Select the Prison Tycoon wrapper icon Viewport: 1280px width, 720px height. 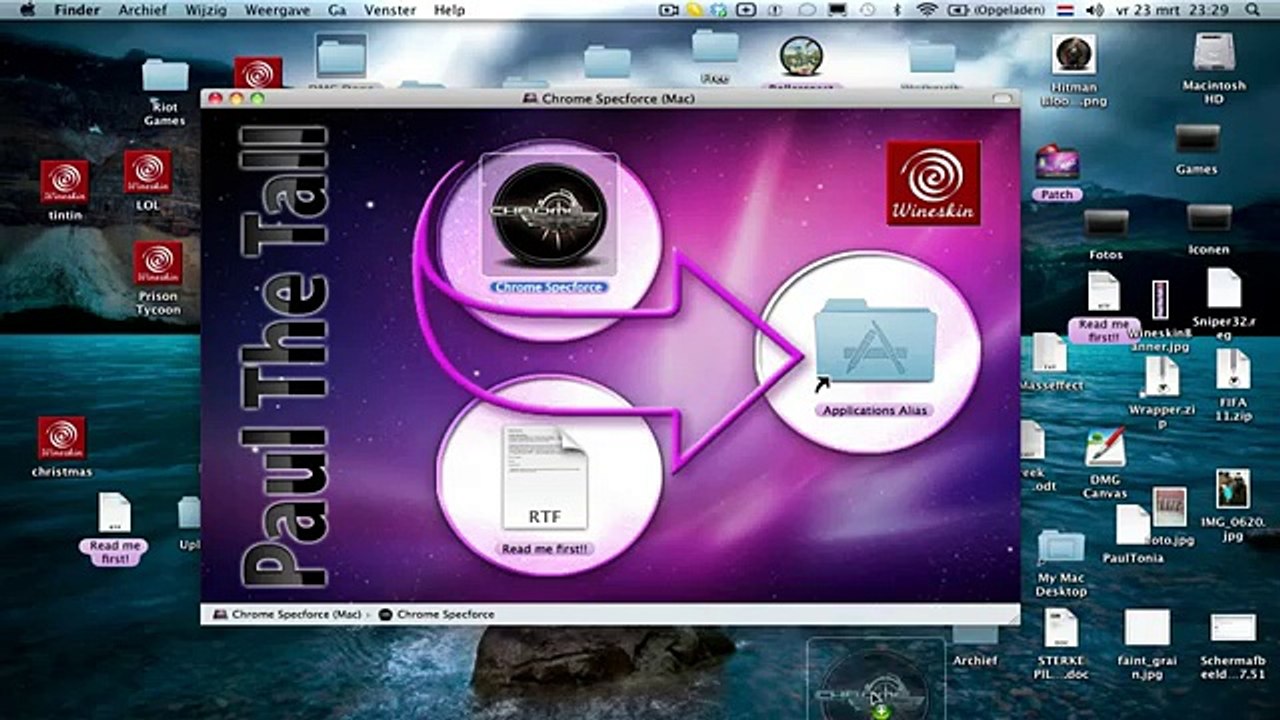158,263
